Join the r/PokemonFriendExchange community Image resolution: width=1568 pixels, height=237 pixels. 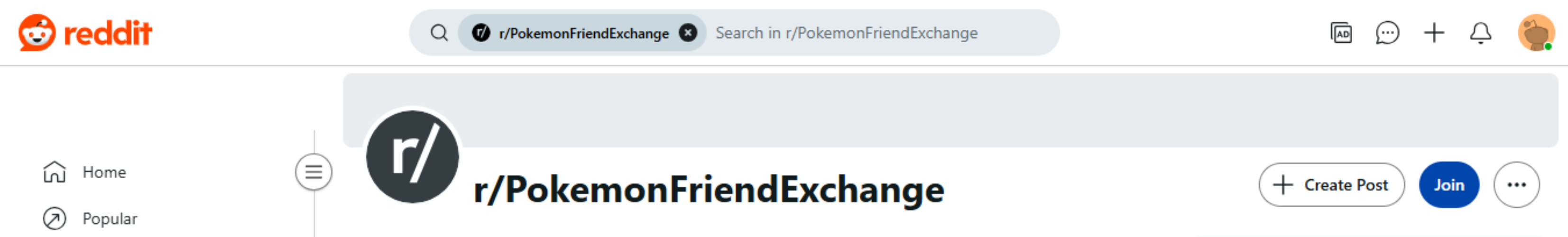(1448, 185)
